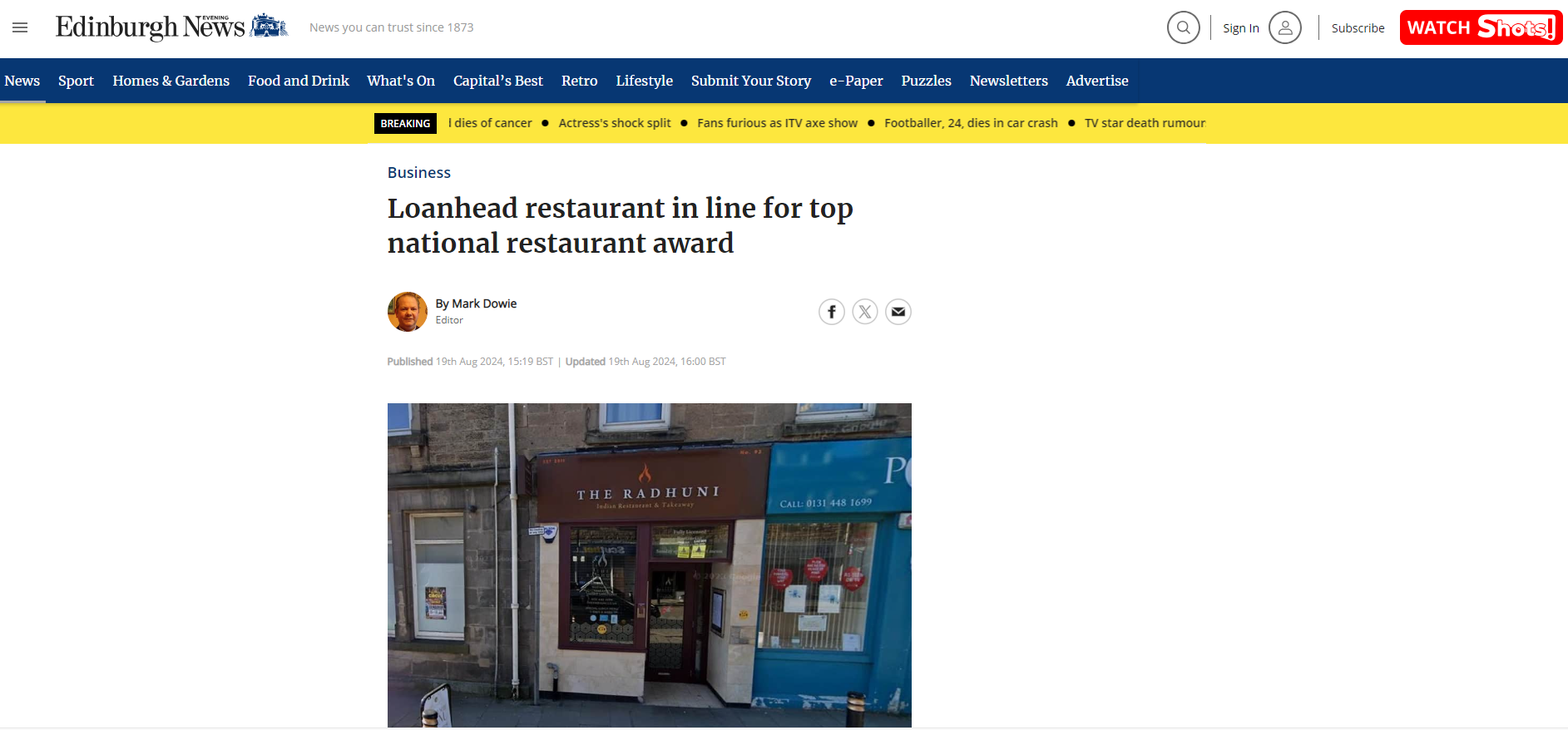Click the Published 19th Aug 2024 date
This screenshot has height=730, width=1568.
pyautogui.click(x=470, y=362)
